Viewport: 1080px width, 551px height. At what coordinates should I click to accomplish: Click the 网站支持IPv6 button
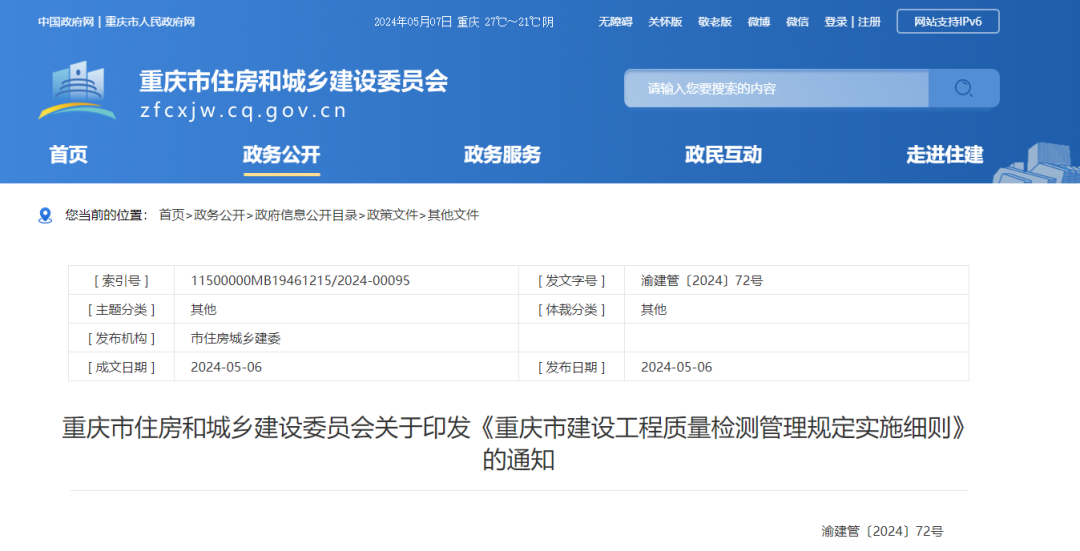click(x=947, y=22)
